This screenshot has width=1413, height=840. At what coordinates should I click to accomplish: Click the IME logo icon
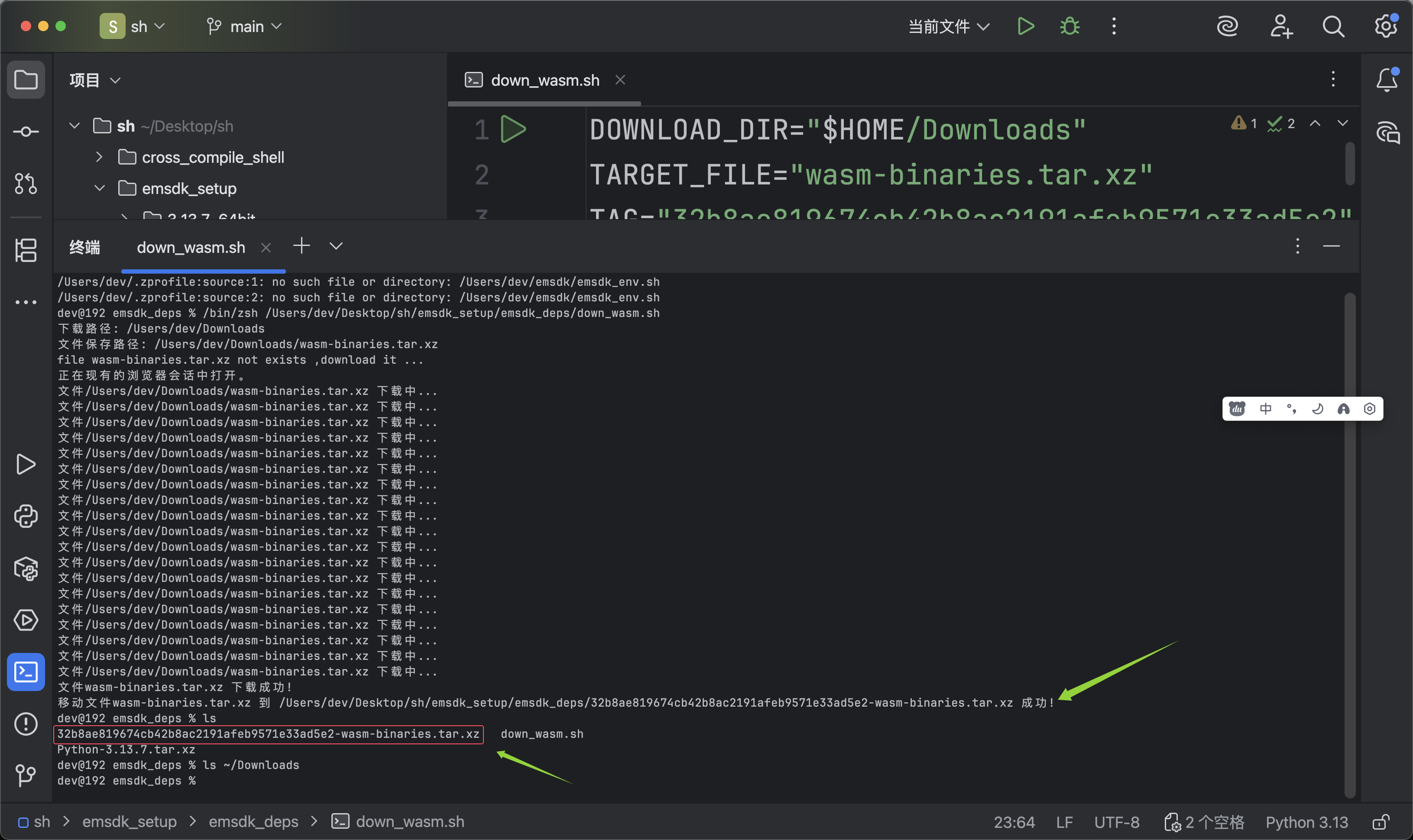(1238, 409)
